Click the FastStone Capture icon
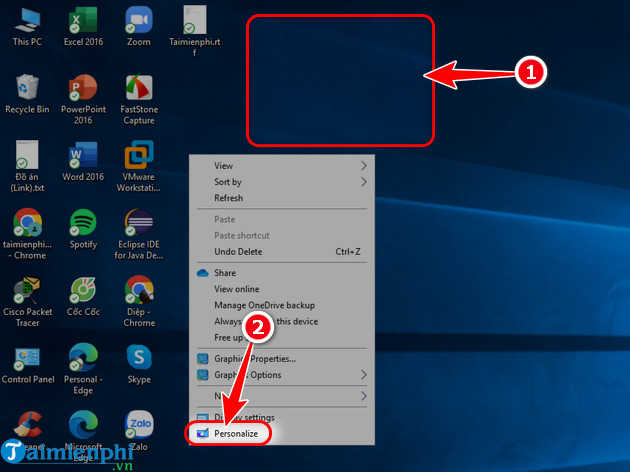Viewport: 630px width, 472px height. (139, 87)
